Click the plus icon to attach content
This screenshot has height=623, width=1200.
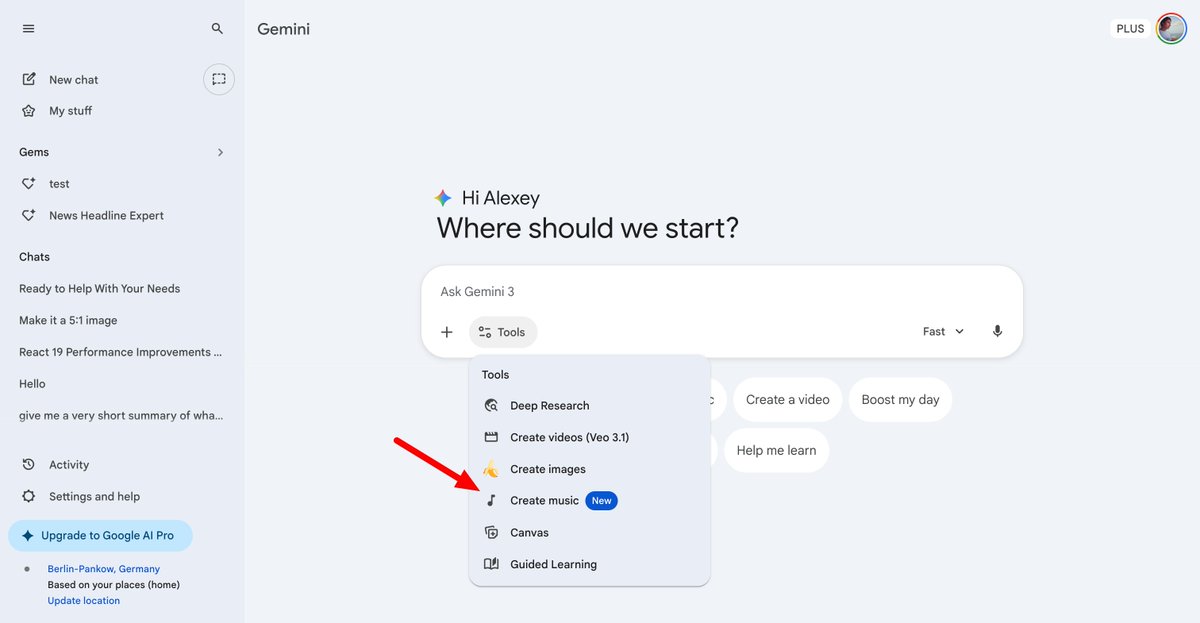point(447,331)
